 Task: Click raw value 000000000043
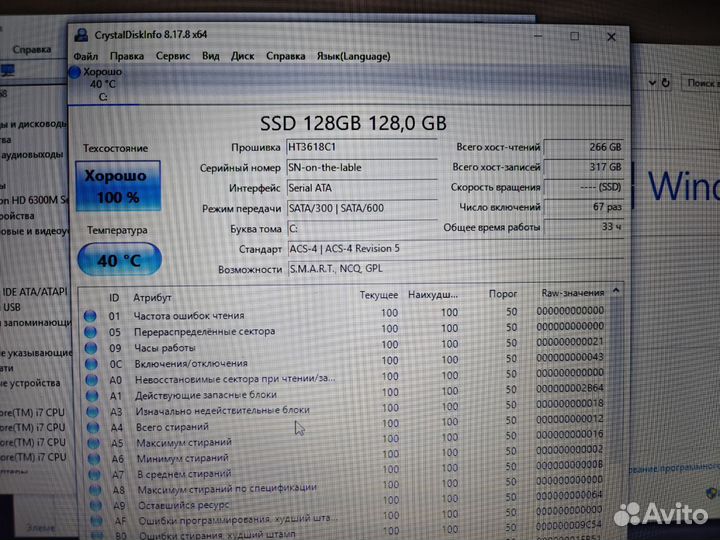point(570,357)
